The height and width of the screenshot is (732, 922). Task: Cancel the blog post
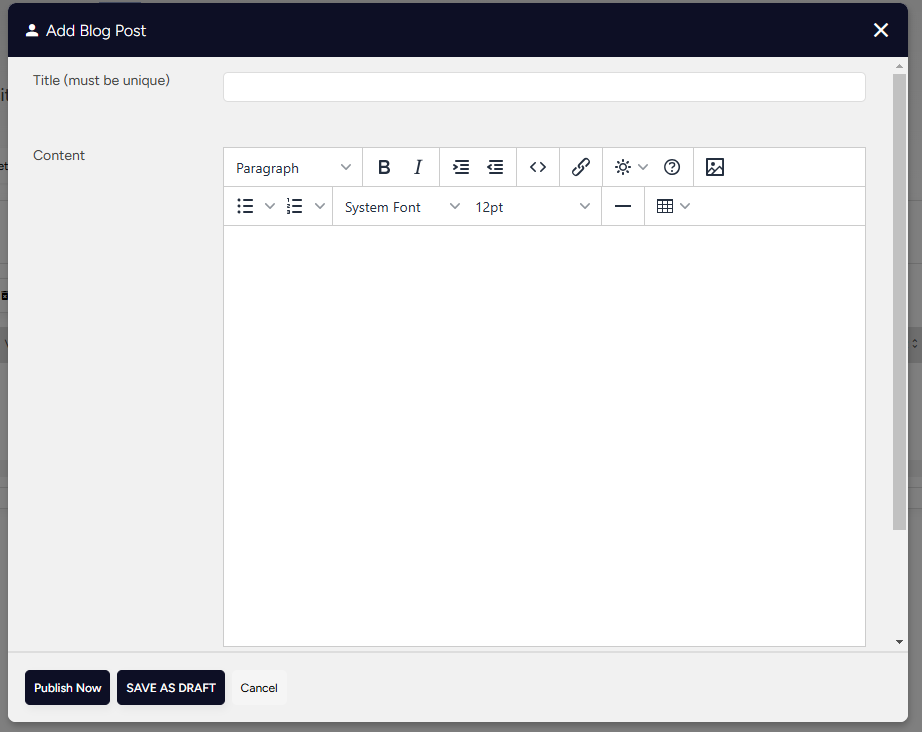(x=259, y=687)
